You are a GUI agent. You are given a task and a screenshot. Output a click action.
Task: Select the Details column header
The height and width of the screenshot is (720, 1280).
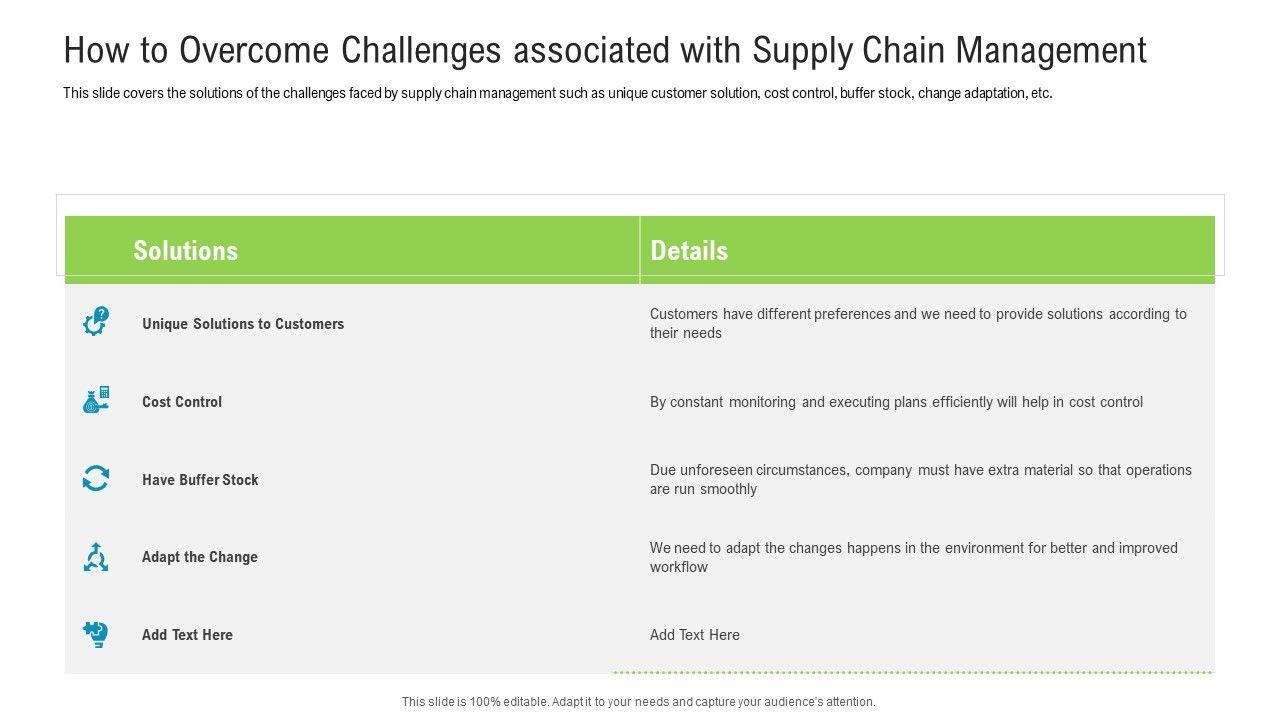point(689,250)
